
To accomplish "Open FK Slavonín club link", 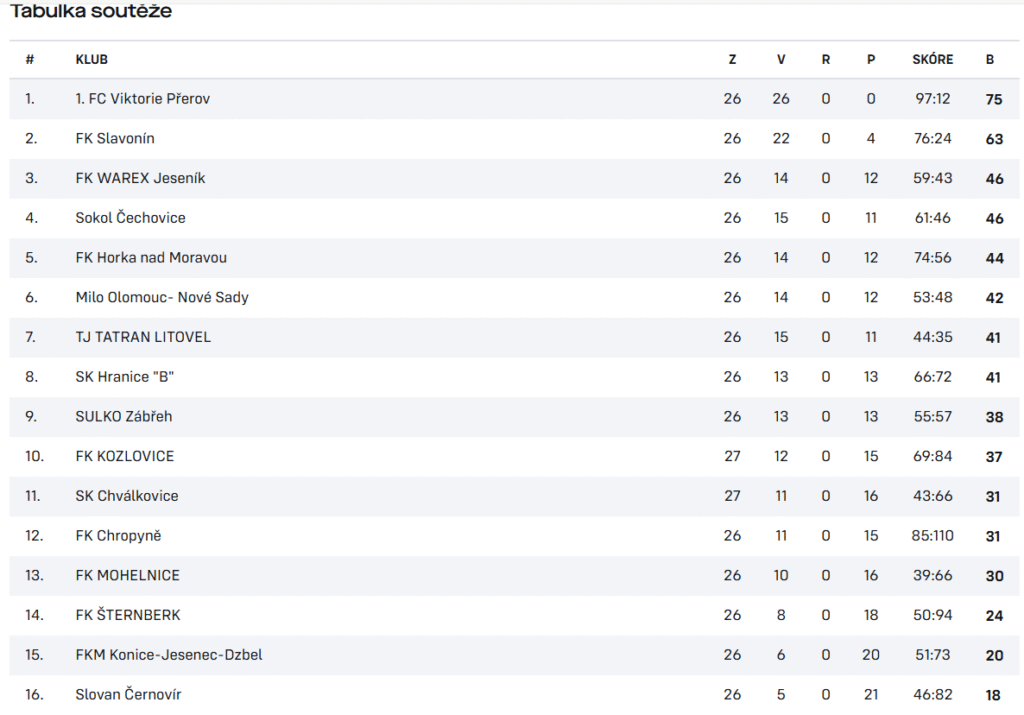I will coord(115,138).
